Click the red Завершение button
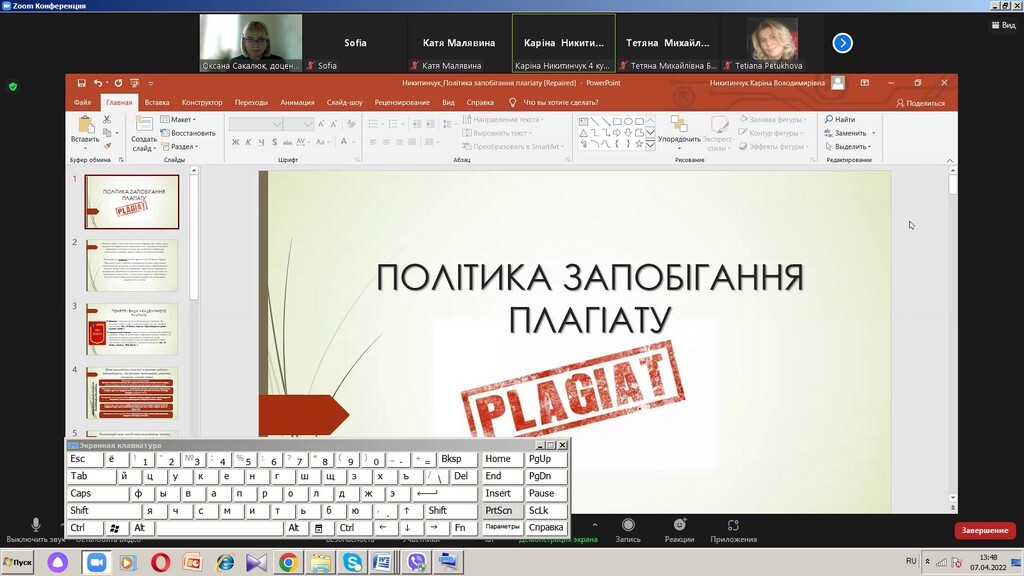This screenshot has height=576, width=1024. [x=984, y=531]
